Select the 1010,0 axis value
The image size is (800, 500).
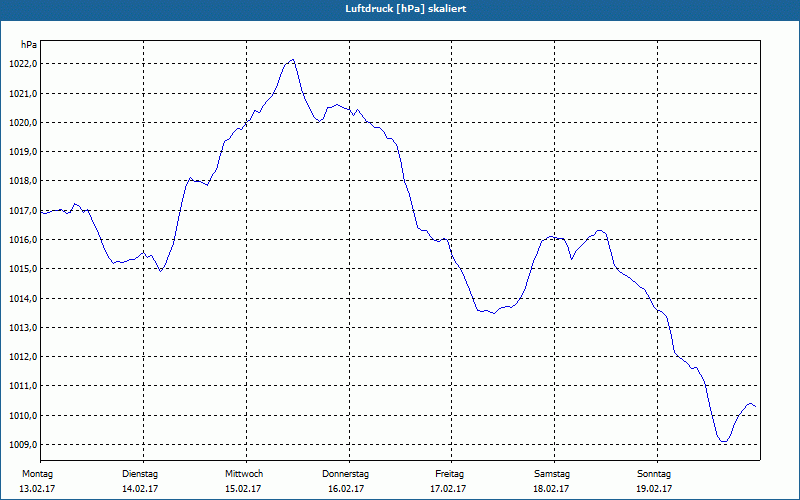[x=23, y=415]
